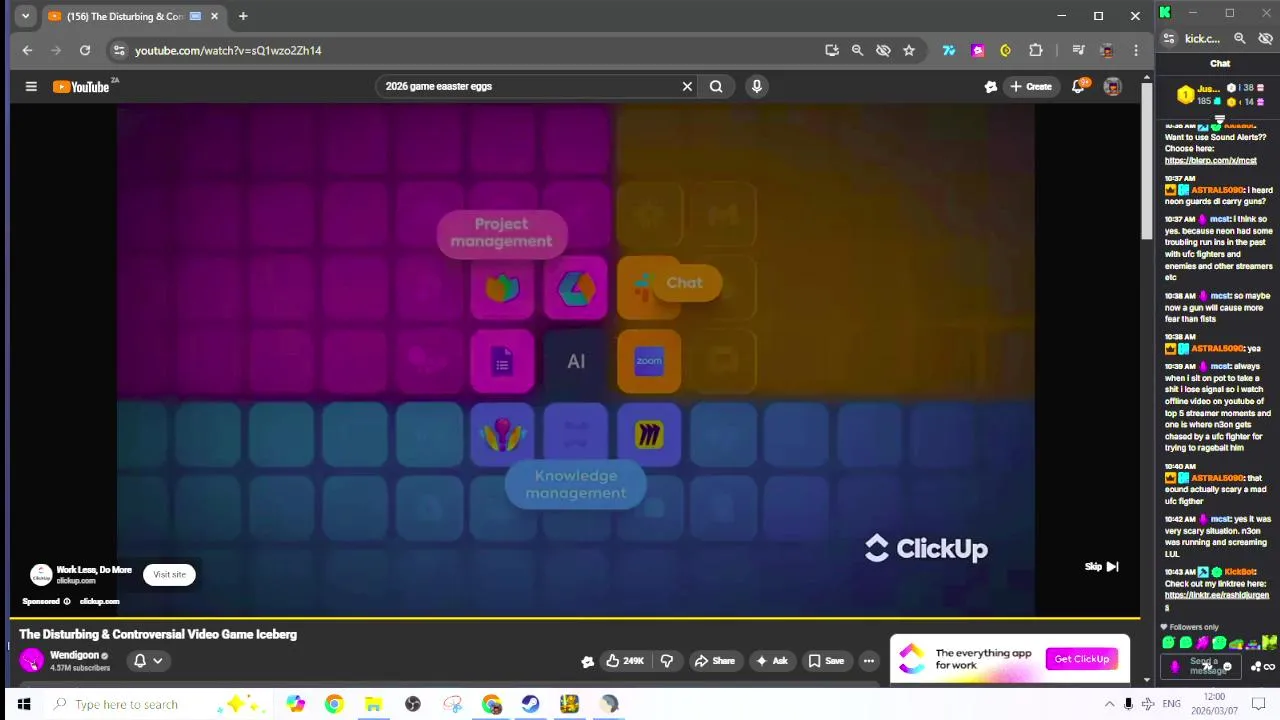1280x720 pixels.
Task: Open the Chrome profile avatar
Action: tap(1107, 50)
